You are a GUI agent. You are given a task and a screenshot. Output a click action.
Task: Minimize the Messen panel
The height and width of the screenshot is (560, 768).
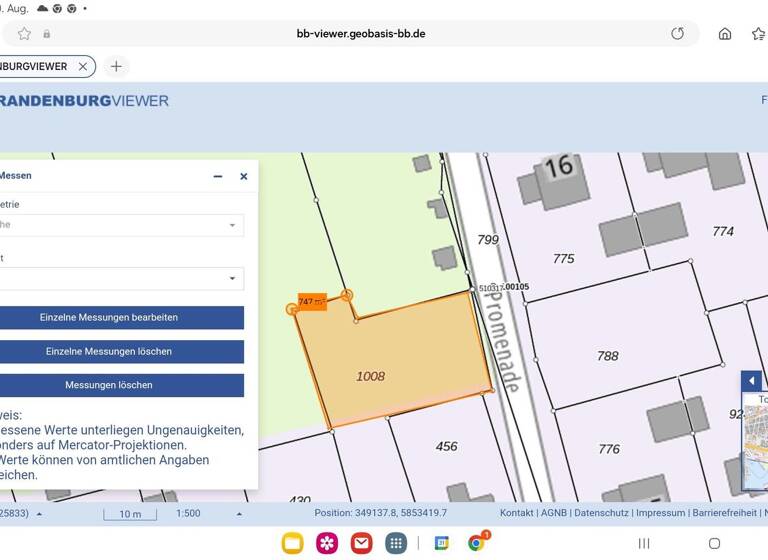pyautogui.click(x=218, y=176)
